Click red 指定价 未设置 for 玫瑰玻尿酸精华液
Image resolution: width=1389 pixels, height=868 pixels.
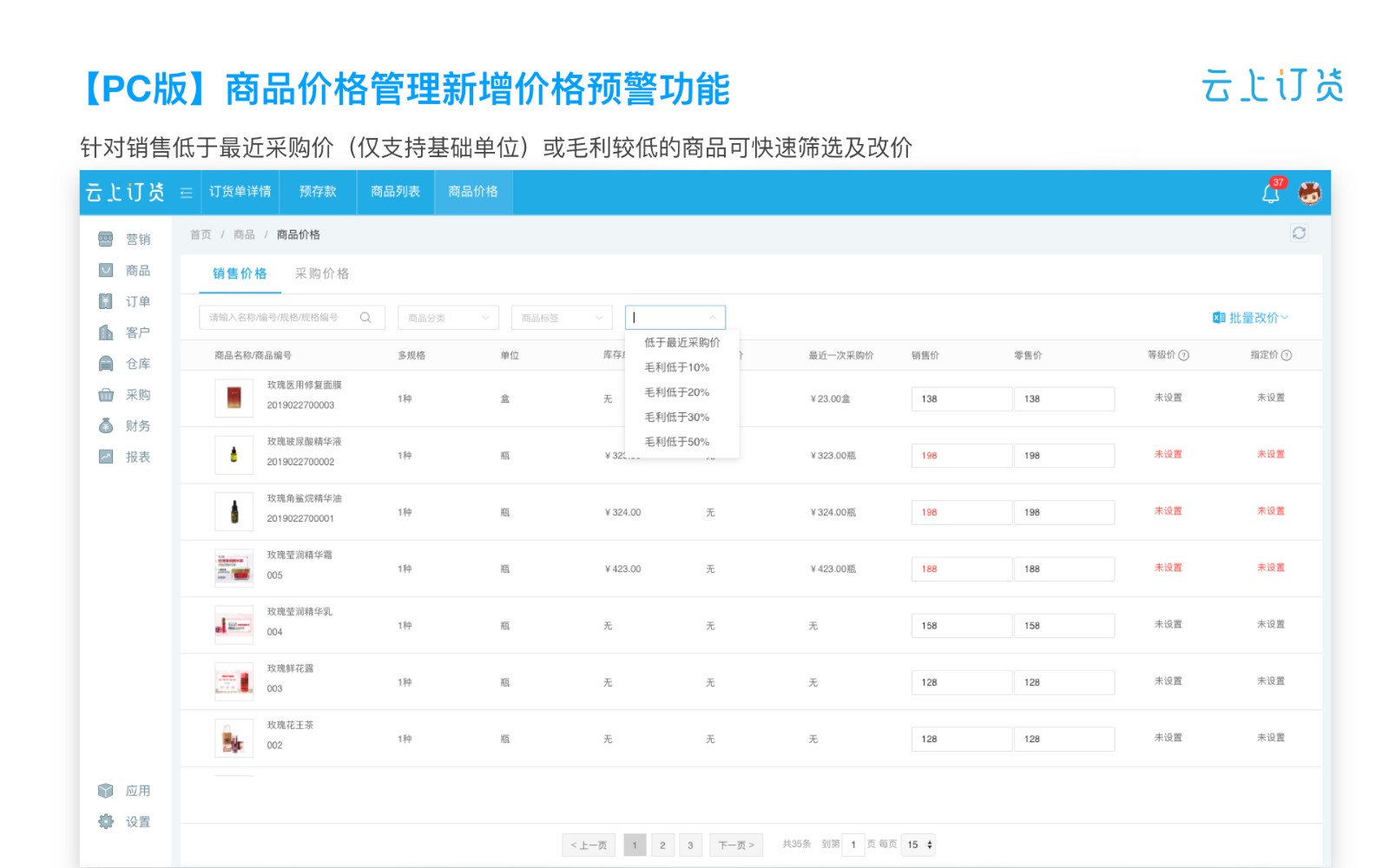[x=1271, y=454]
